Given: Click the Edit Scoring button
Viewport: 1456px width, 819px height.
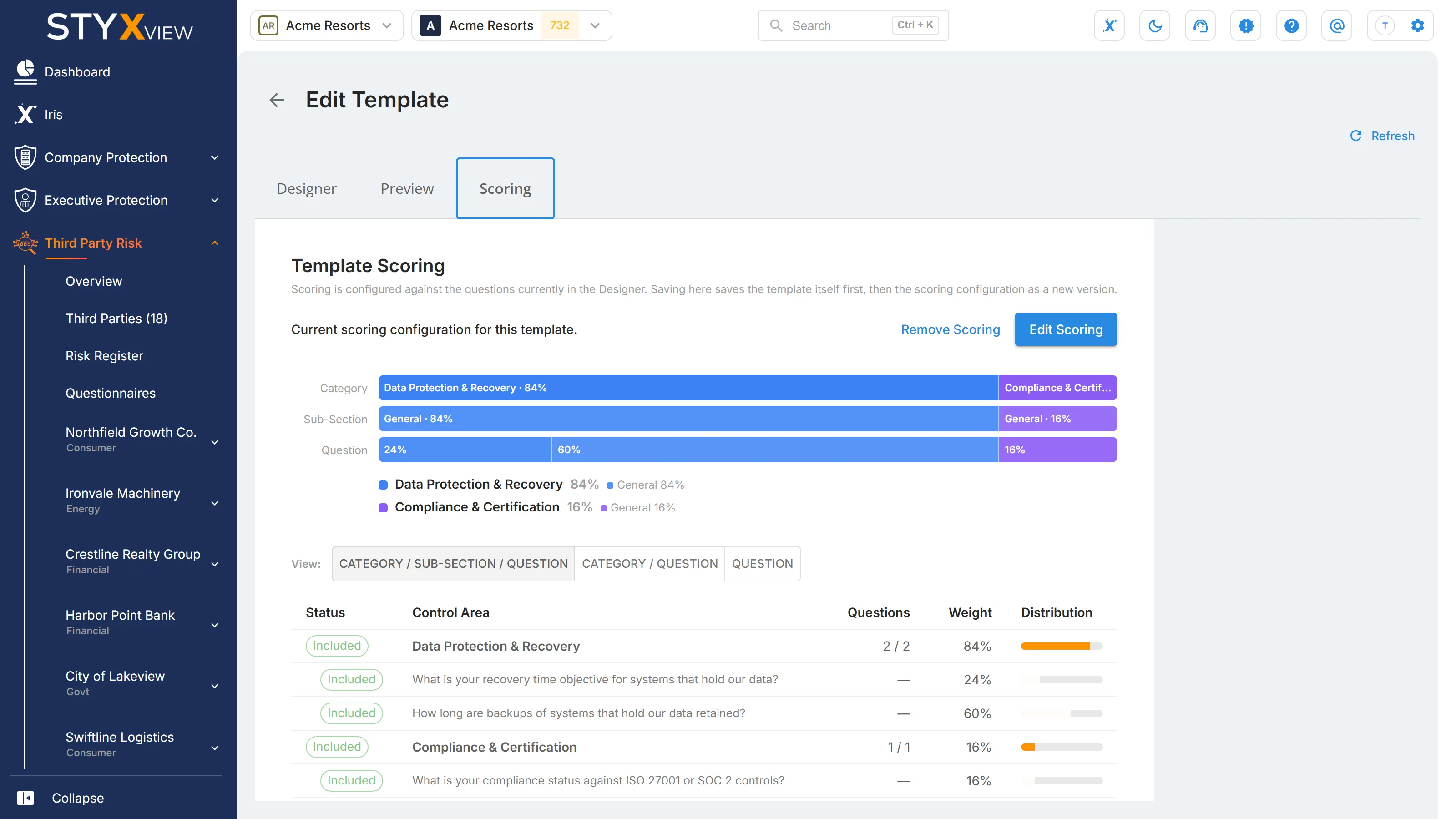Looking at the screenshot, I should [x=1066, y=329].
